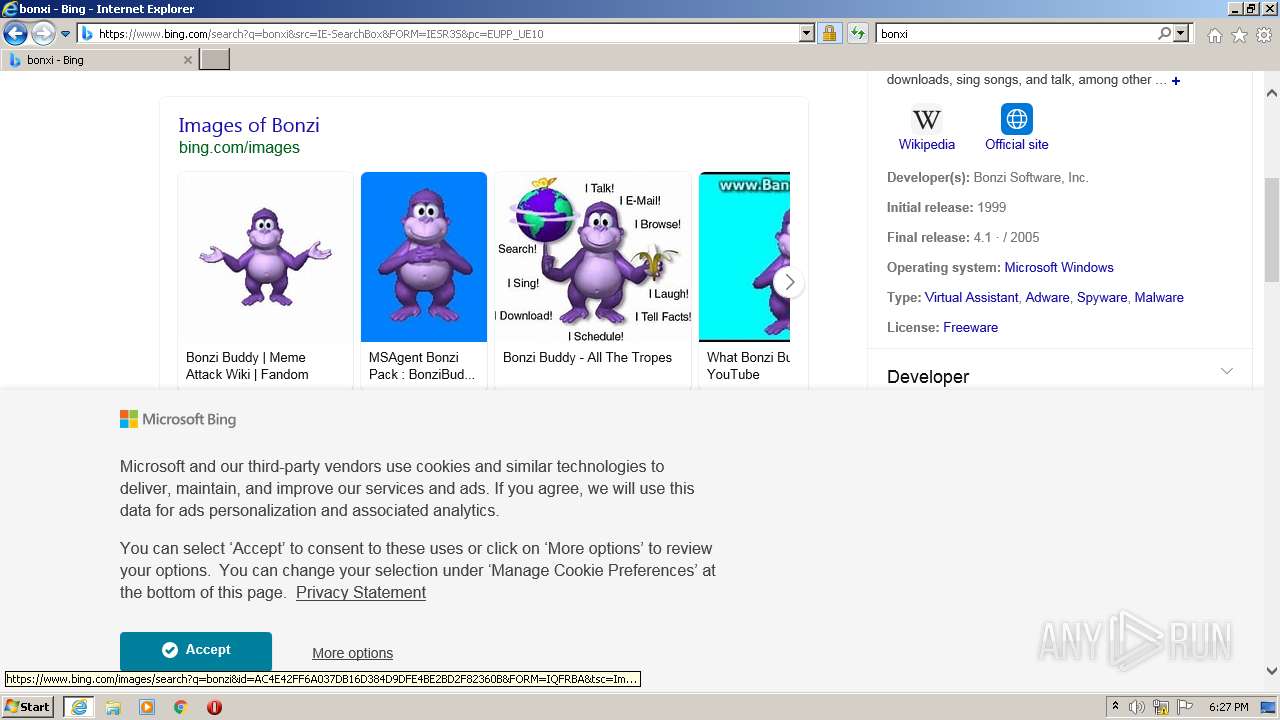Open the Privacy Statement link
Image resolution: width=1280 pixels, height=720 pixels.
pos(361,592)
